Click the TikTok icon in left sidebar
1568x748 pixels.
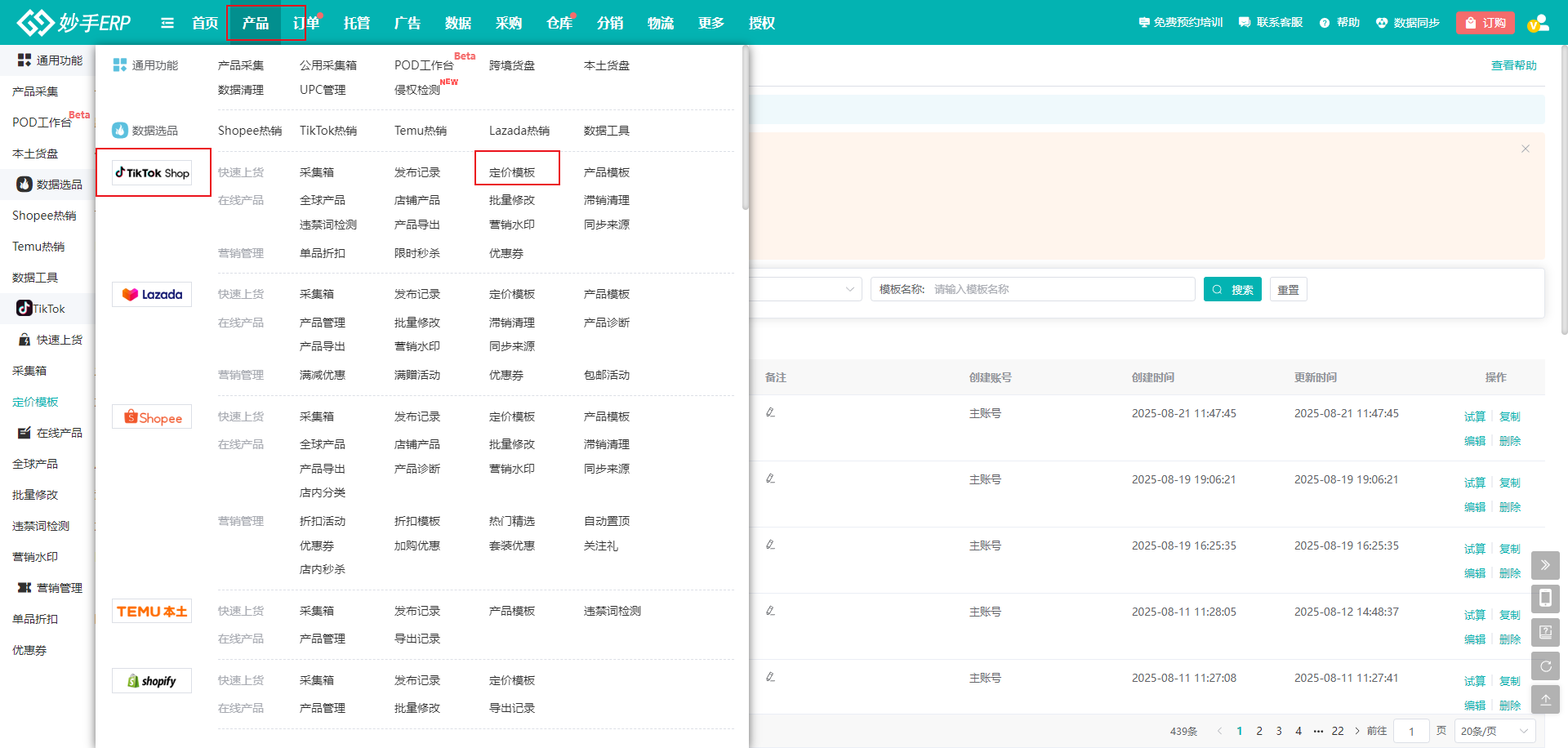click(24, 309)
